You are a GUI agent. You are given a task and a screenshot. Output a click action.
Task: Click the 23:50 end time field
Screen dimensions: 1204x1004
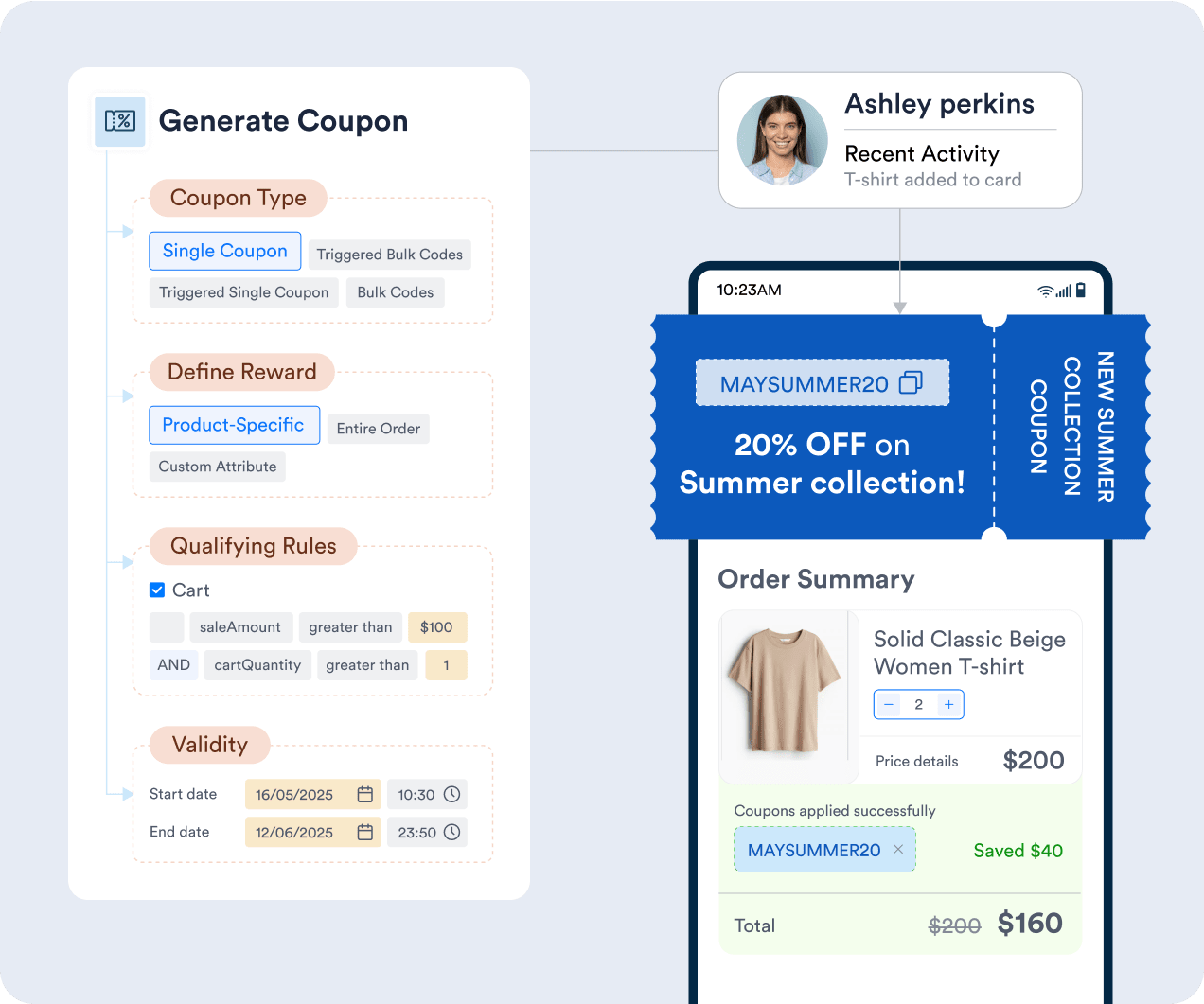427,832
